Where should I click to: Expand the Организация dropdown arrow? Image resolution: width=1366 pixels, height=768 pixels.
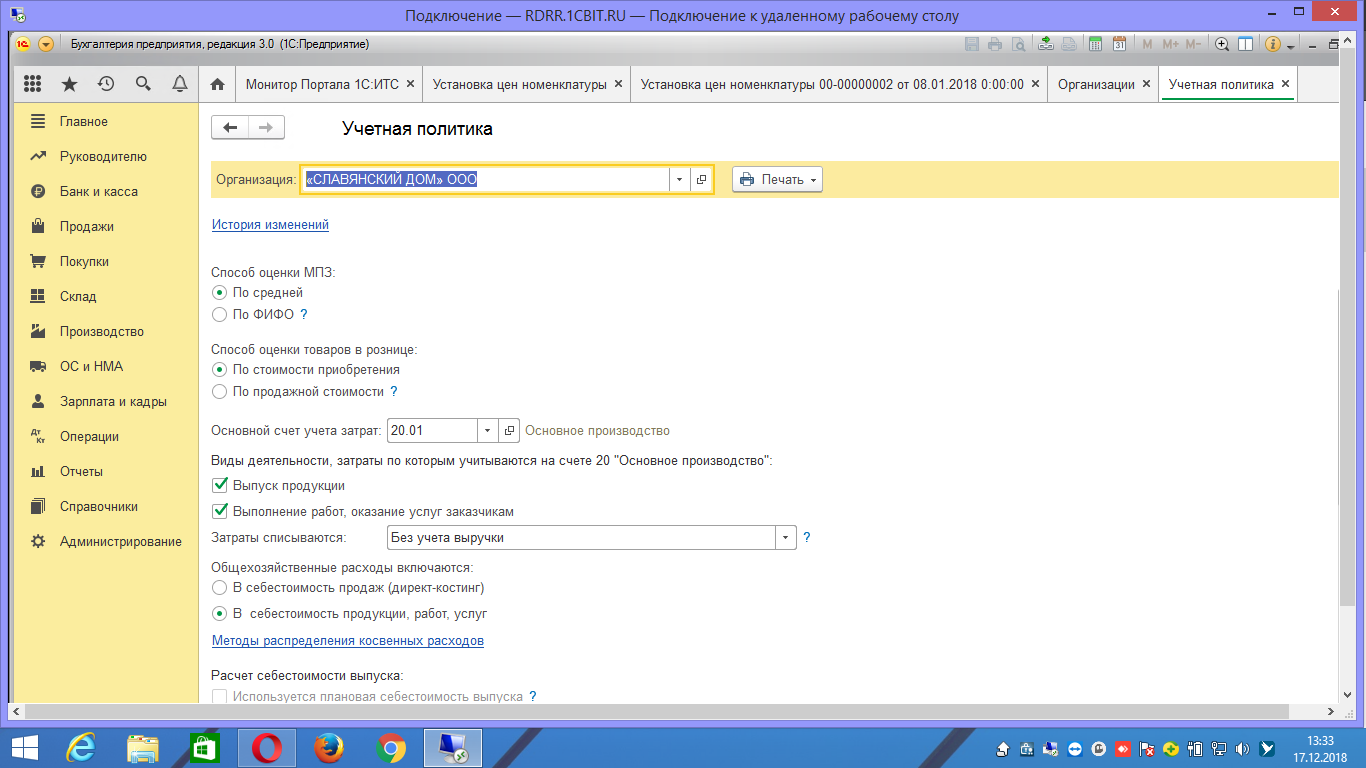[680, 179]
